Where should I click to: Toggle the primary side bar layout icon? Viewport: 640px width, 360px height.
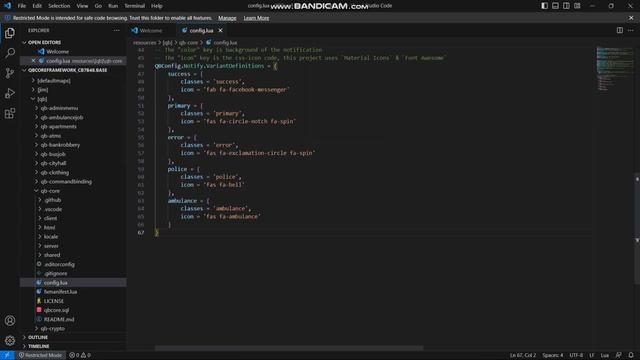[544, 6]
